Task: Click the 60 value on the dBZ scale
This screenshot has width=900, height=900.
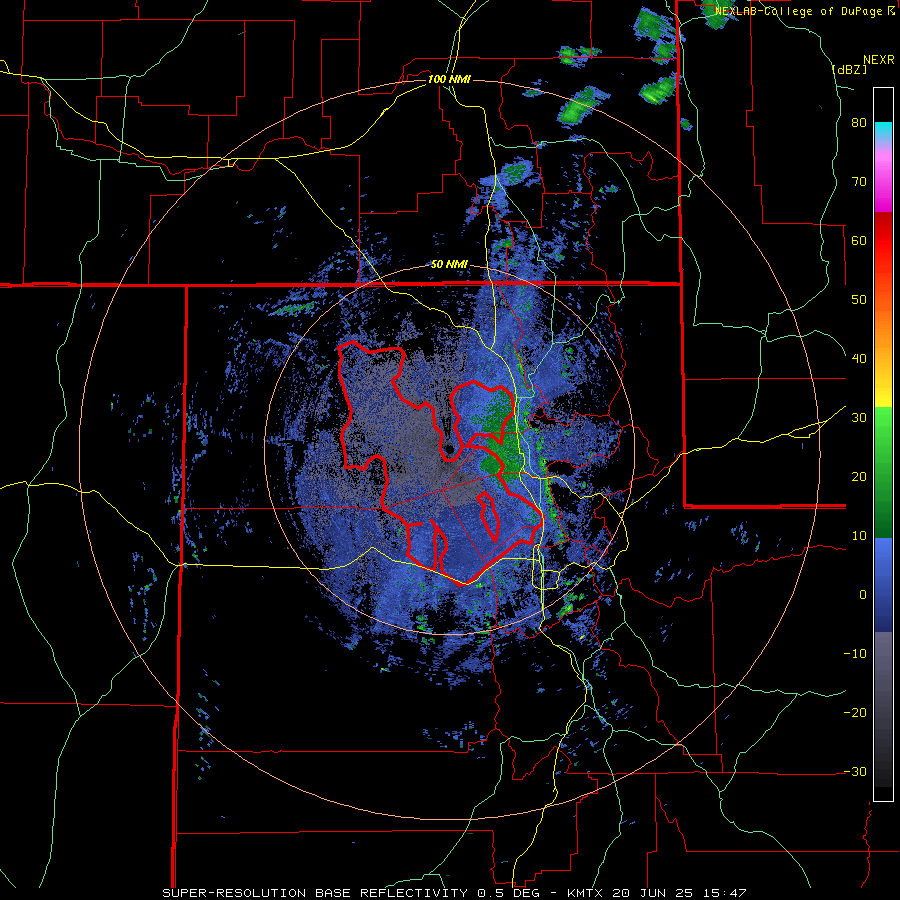Action: coord(859,240)
